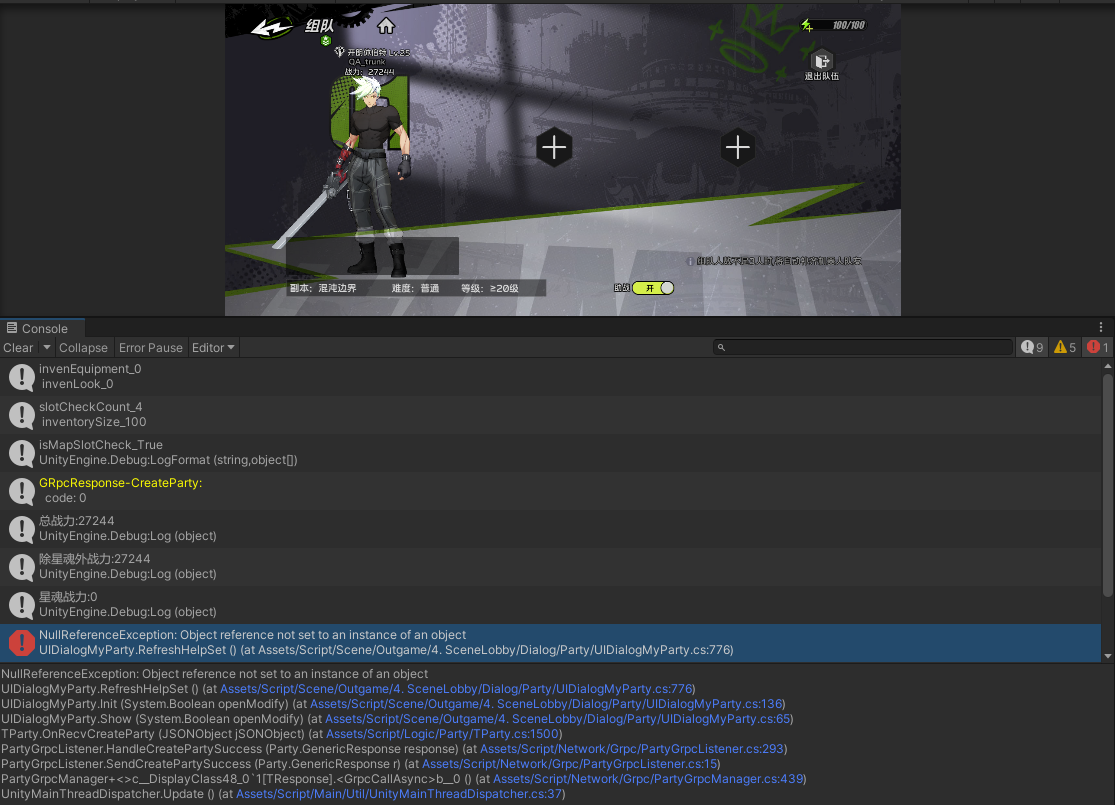The width and height of the screenshot is (1115, 805).
Task: Toggle info log messages filter (9)
Action: click(1031, 348)
